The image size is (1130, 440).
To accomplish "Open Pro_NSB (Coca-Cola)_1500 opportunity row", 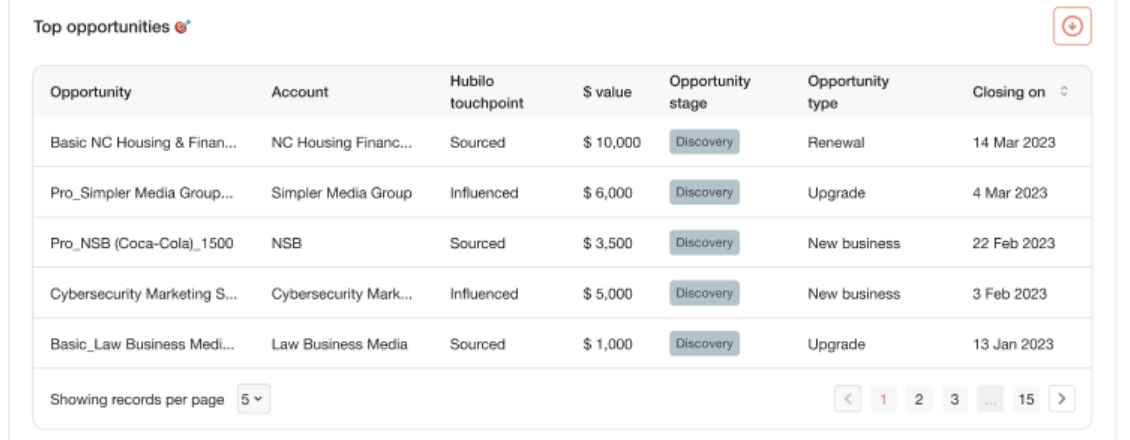I will (x=562, y=243).
